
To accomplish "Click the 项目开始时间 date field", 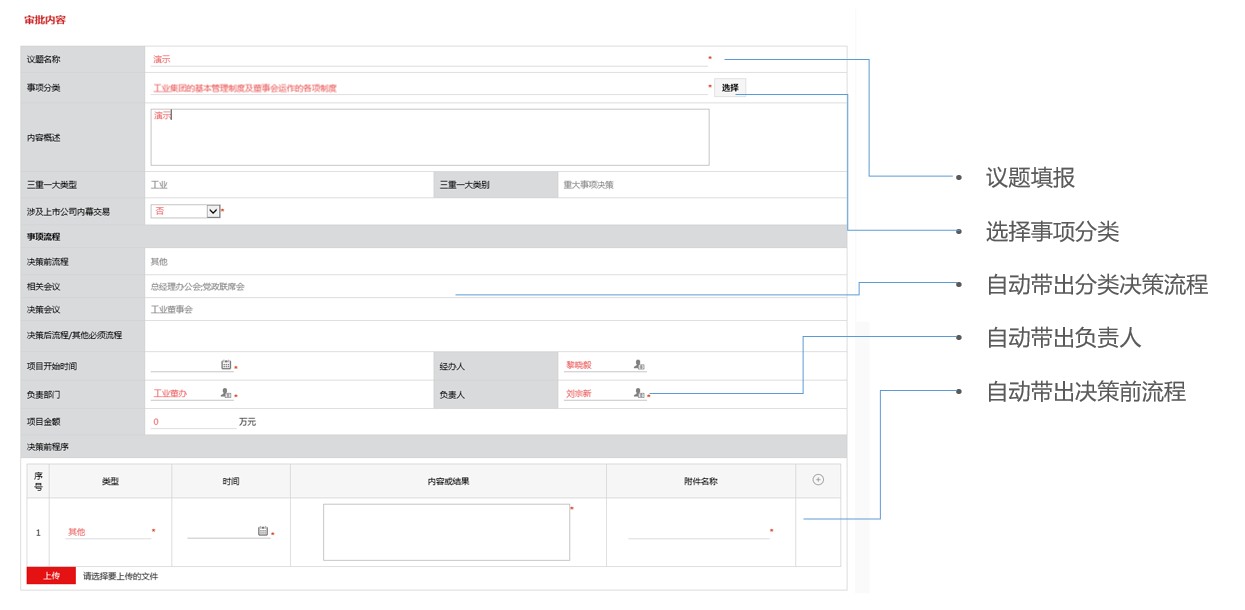I will 184,365.
